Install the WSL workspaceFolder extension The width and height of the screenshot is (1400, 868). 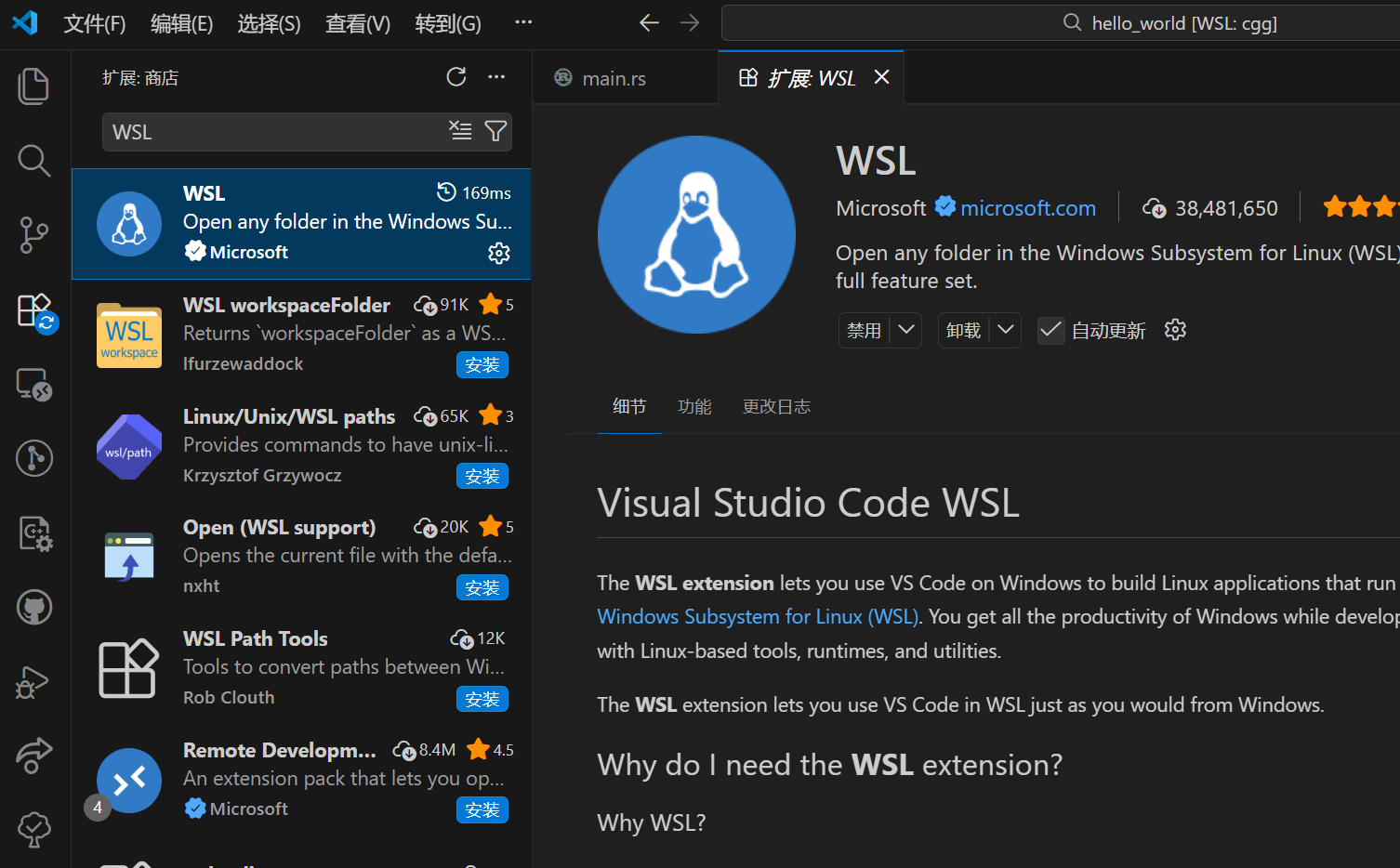[482, 365]
